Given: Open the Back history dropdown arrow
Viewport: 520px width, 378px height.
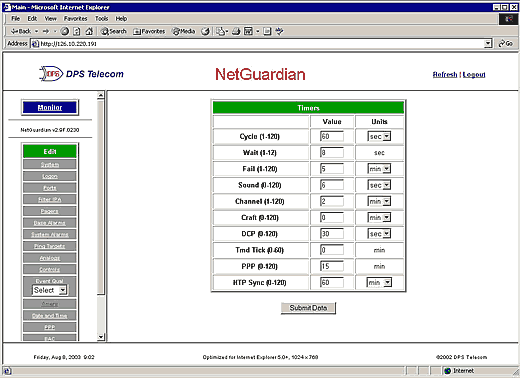Looking at the screenshot, I should click(x=36, y=31).
